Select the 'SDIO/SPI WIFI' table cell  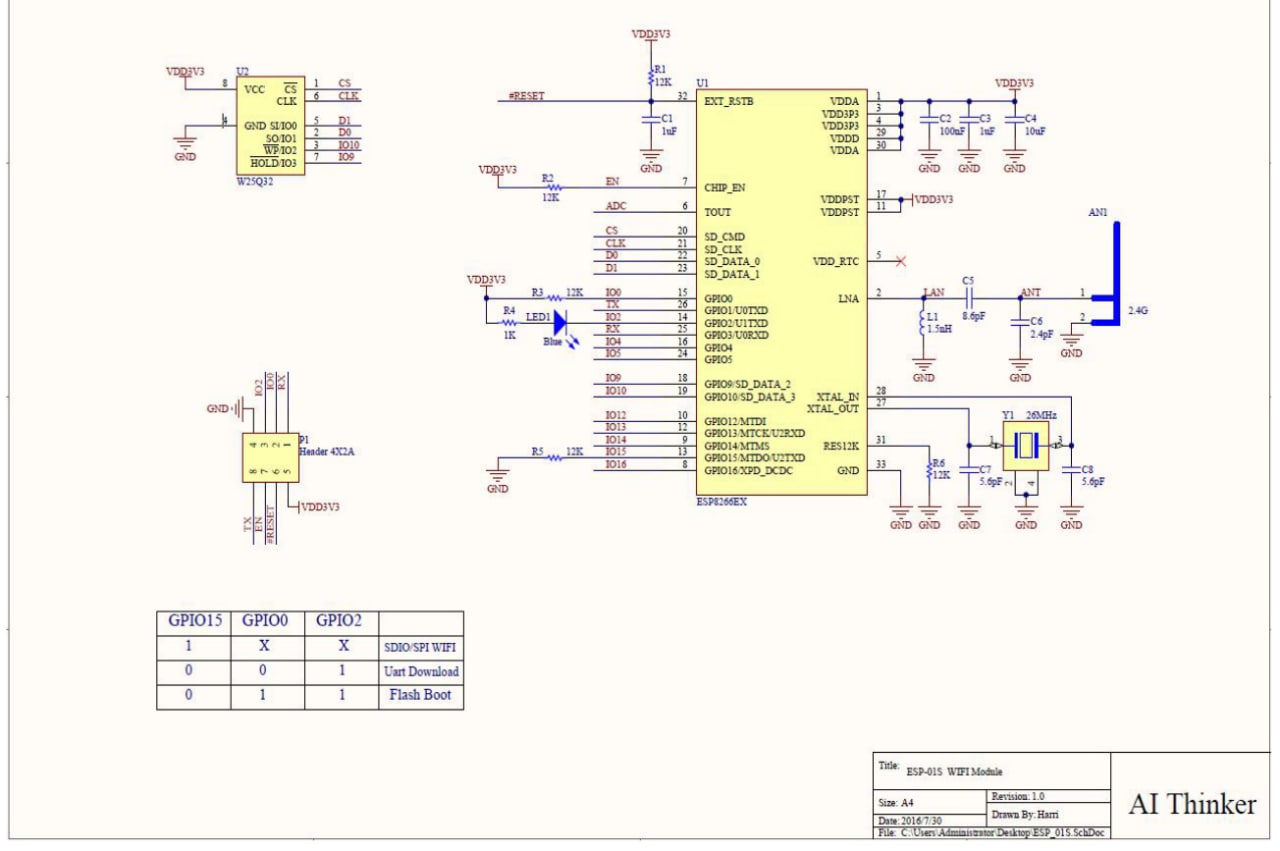422,649
